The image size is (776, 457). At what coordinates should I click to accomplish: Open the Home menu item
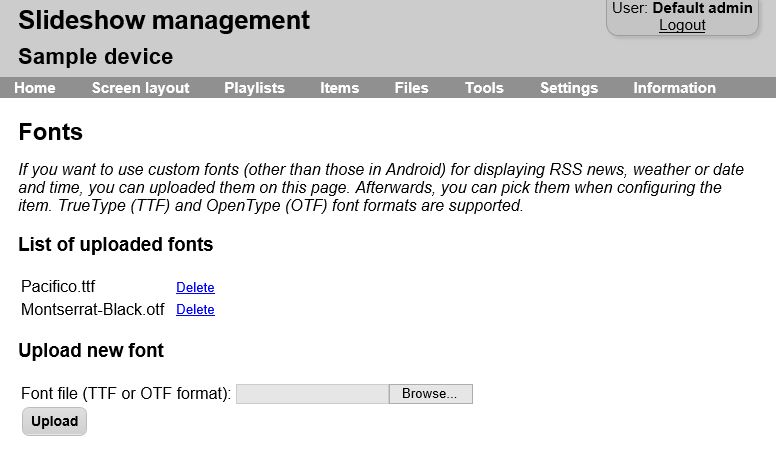[x=35, y=88]
